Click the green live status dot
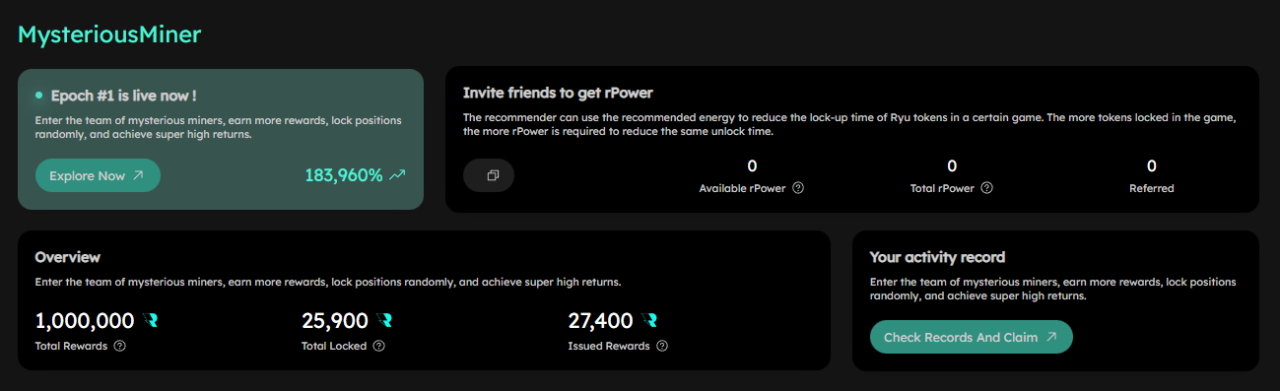Image resolution: width=1280 pixels, height=391 pixels. [x=39, y=95]
